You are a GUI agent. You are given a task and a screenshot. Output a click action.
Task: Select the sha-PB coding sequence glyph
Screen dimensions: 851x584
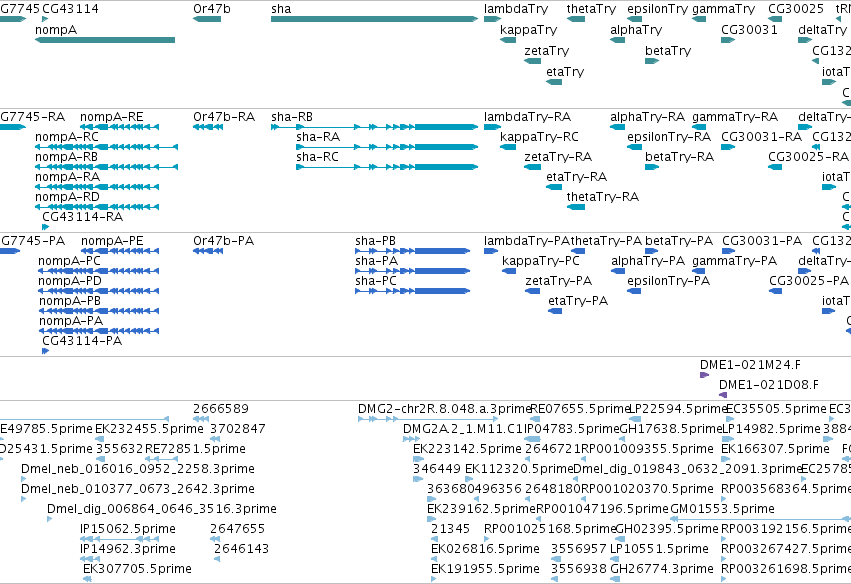(412, 251)
